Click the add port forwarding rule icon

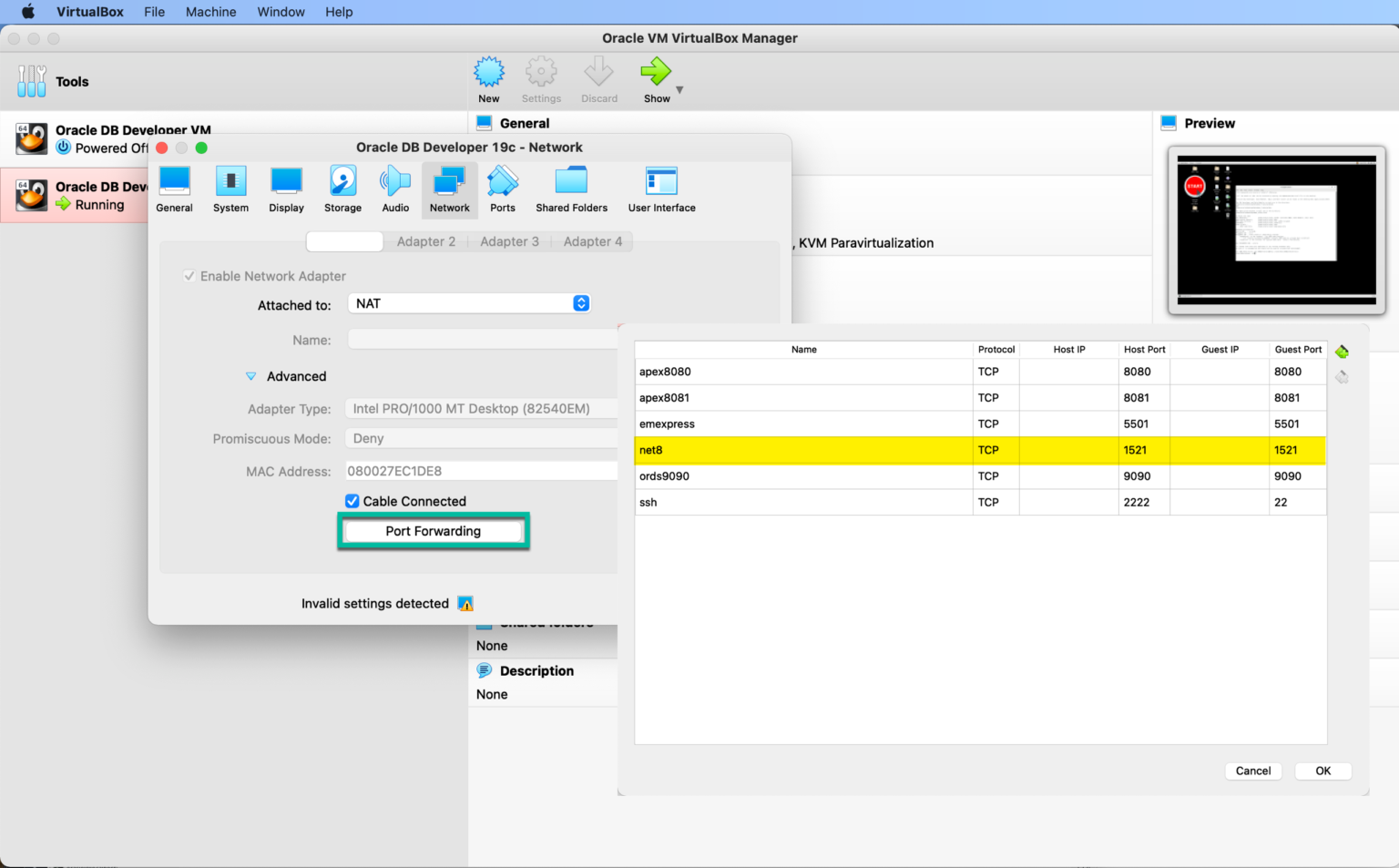(1342, 352)
